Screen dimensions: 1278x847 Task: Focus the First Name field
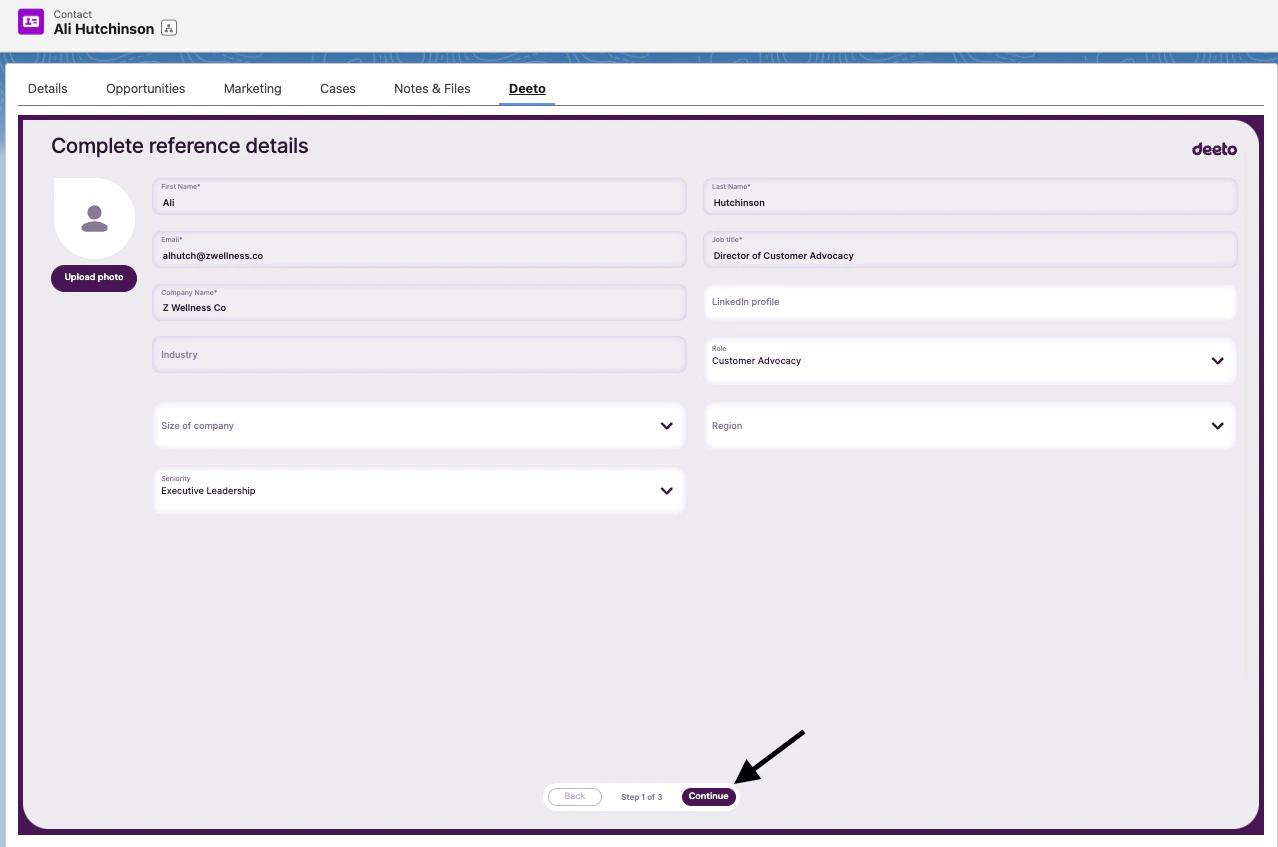pyautogui.click(x=420, y=196)
